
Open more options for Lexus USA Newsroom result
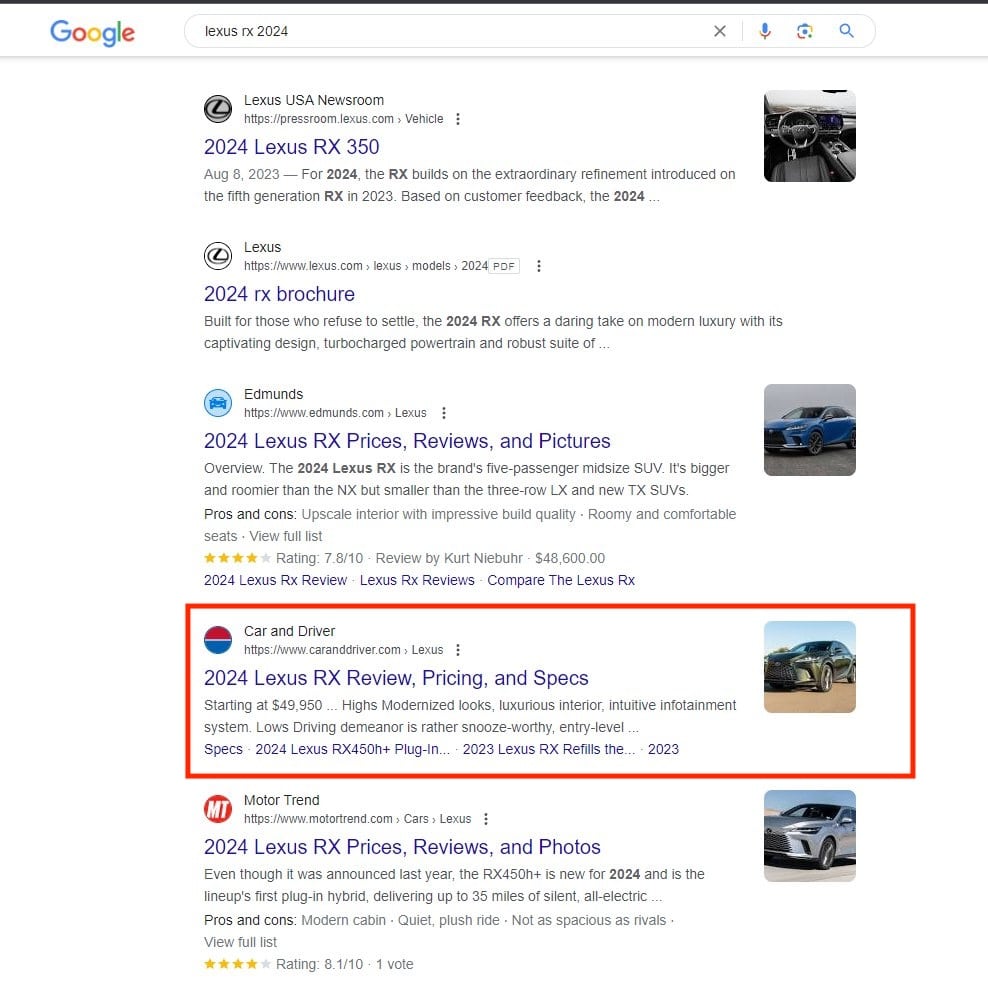458,119
